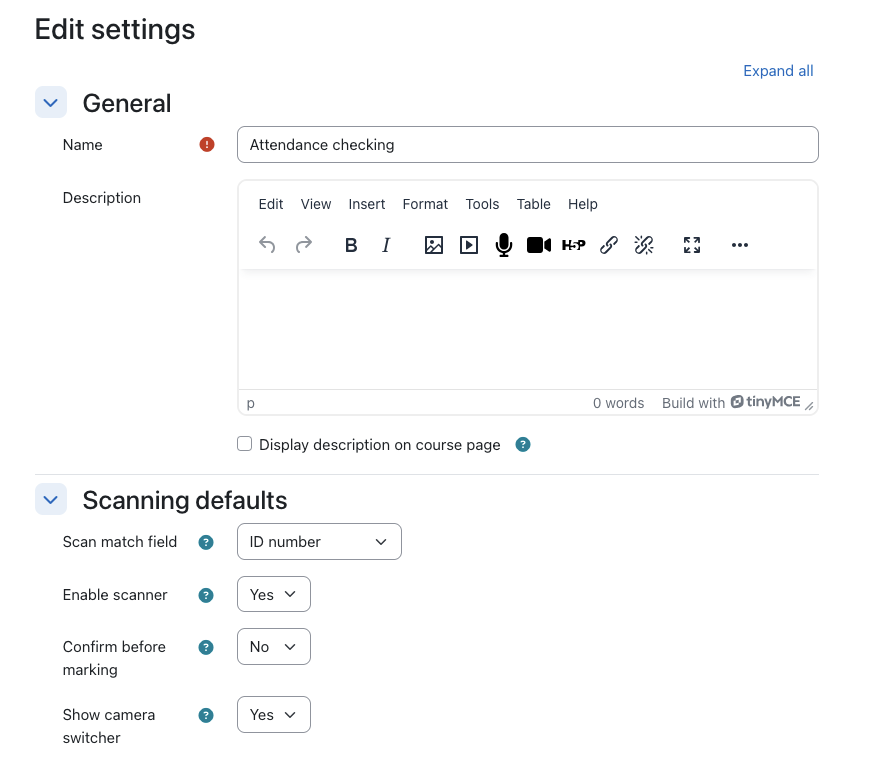Open the Confirm before marking dropdown
This screenshot has height=761, width=896.
coord(274,647)
